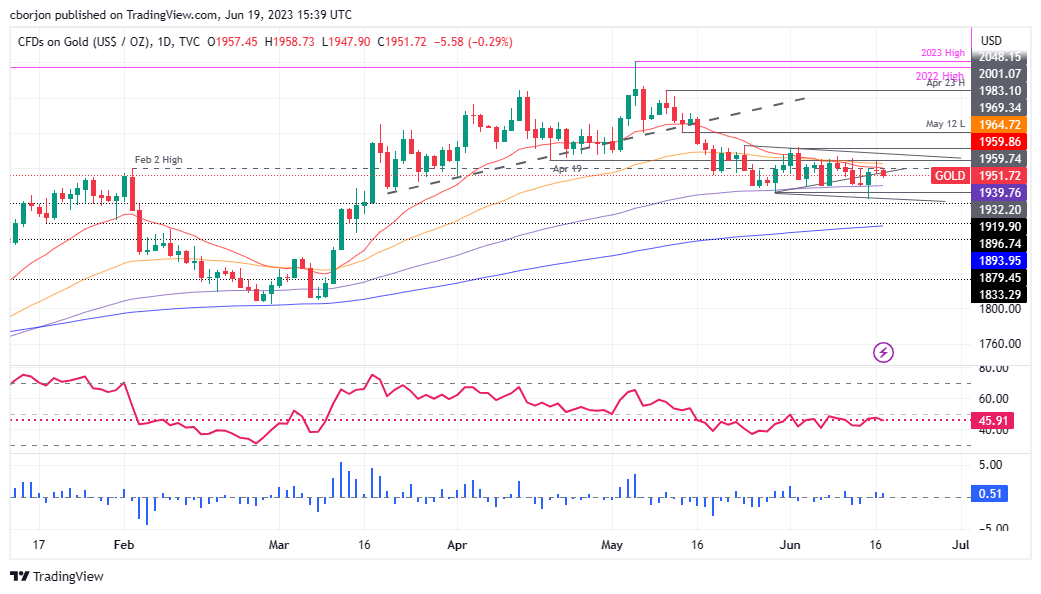Select the 2023 High price marker
The width and height of the screenshot is (1041, 594).
941,52
